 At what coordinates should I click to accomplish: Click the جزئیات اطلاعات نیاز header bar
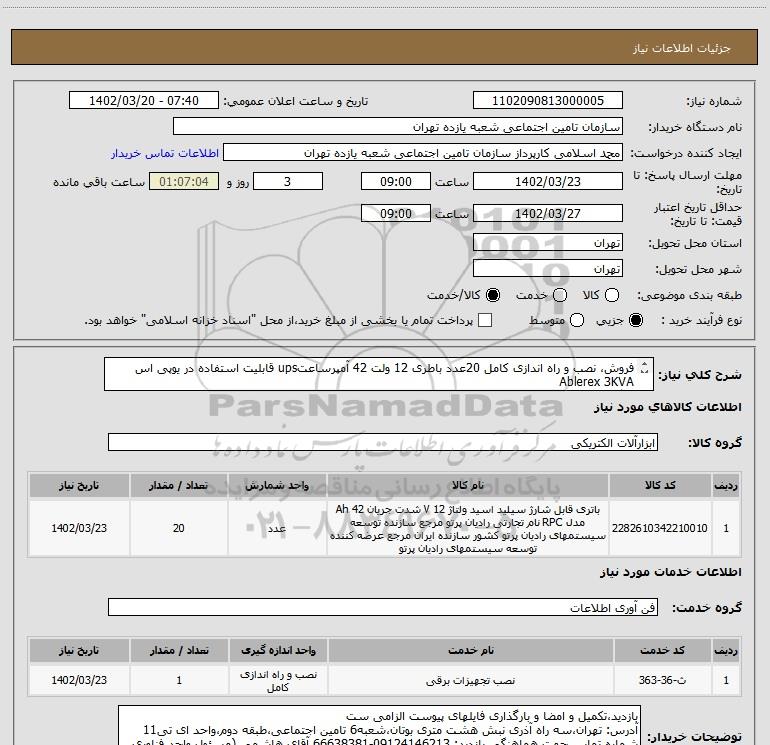click(x=385, y=48)
